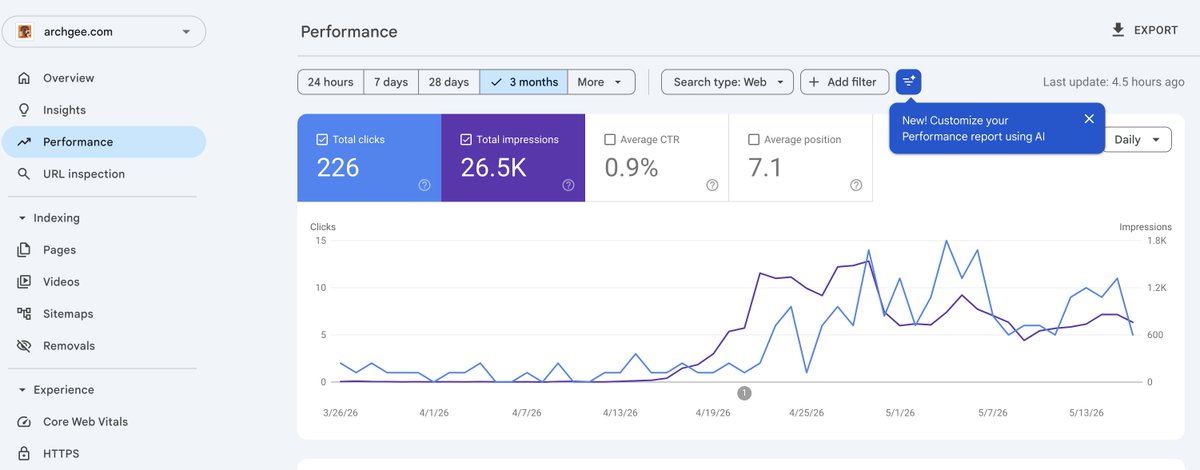Collapse the Experience section
Image resolution: width=1200 pixels, height=470 pixels.
(x=23, y=390)
